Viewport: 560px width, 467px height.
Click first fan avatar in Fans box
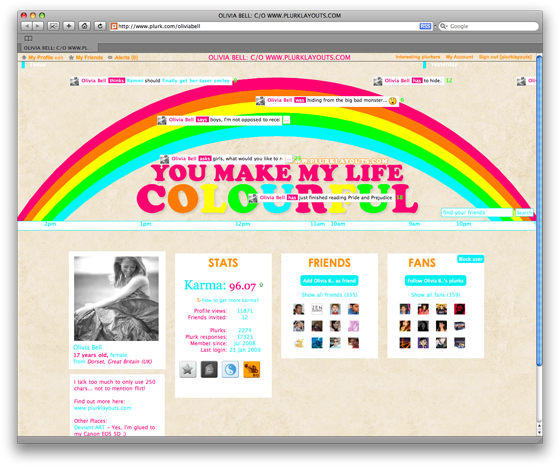tap(405, 309)
